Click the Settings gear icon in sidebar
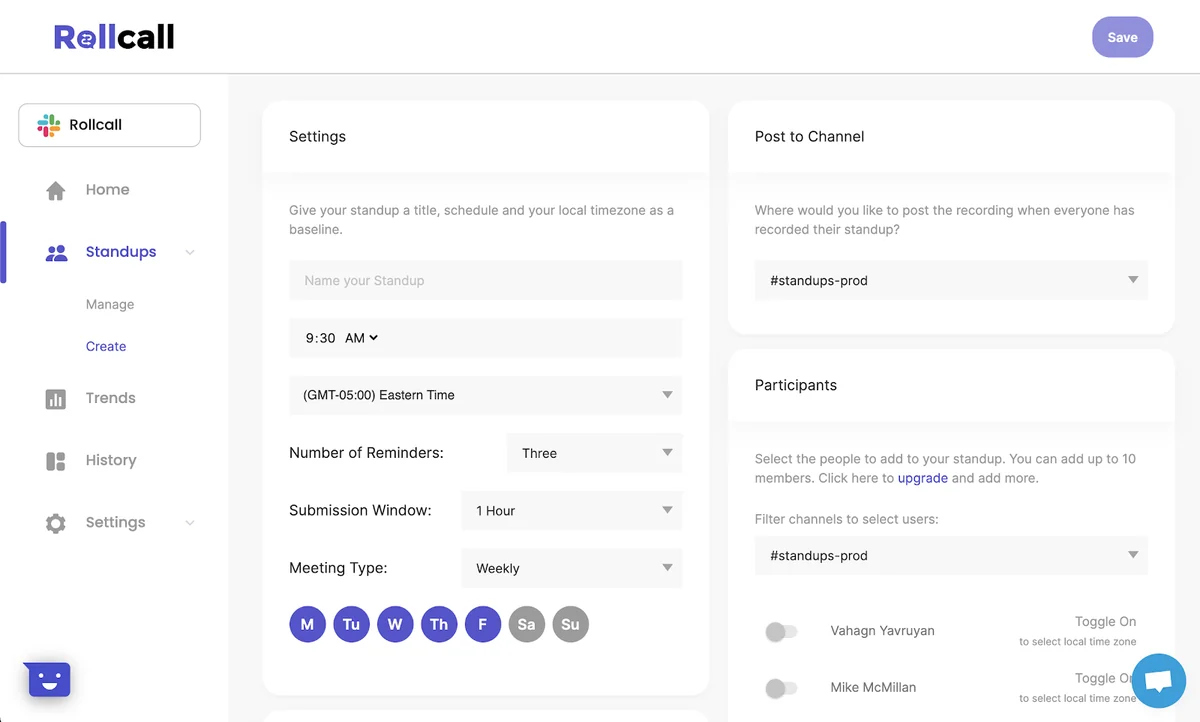This screenshot has height=722, width=1200. [x=56, y=523]
